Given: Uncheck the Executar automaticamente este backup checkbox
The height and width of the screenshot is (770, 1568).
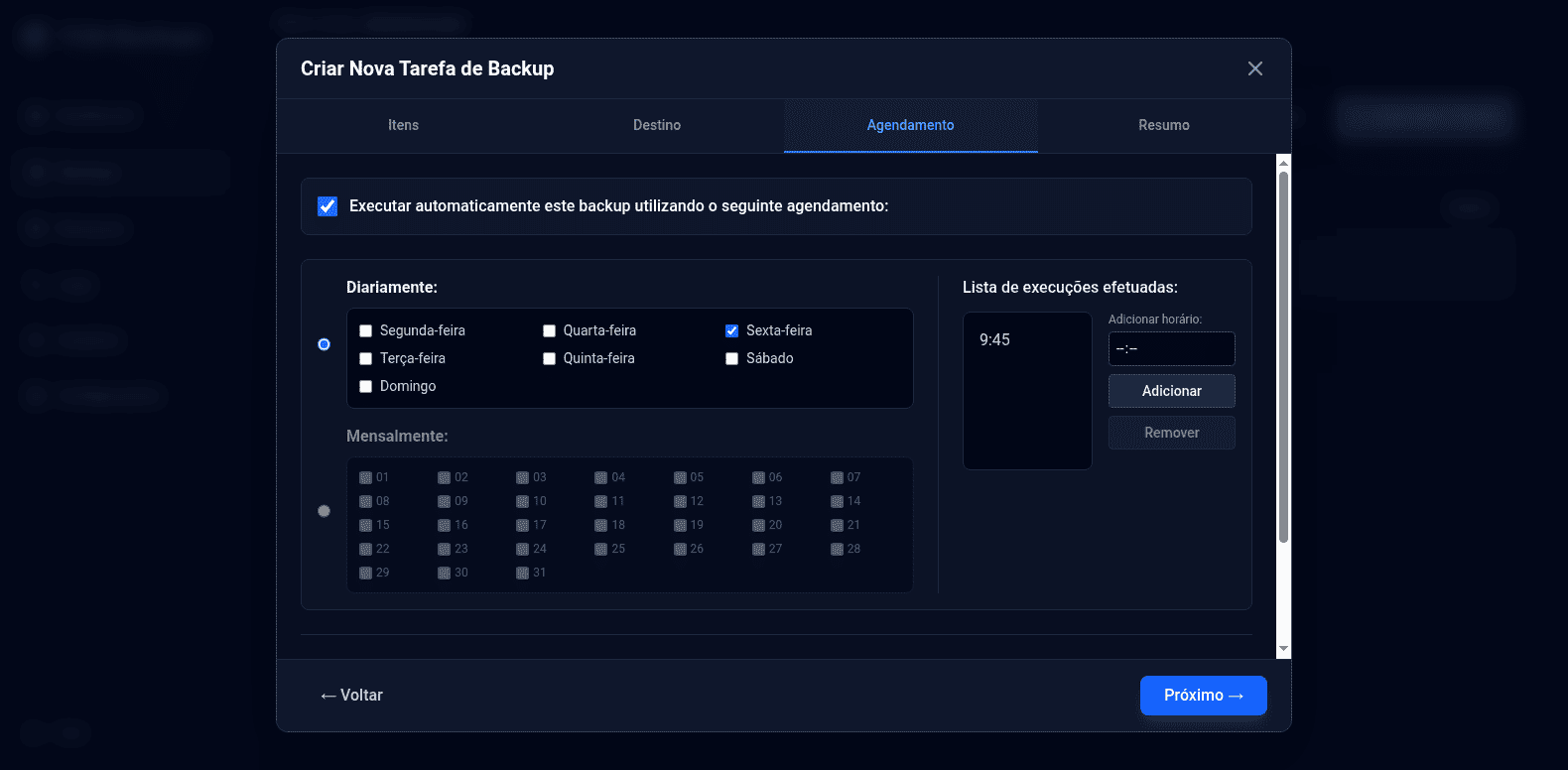Looking at the screenshot, I should [x=327, y=206].
